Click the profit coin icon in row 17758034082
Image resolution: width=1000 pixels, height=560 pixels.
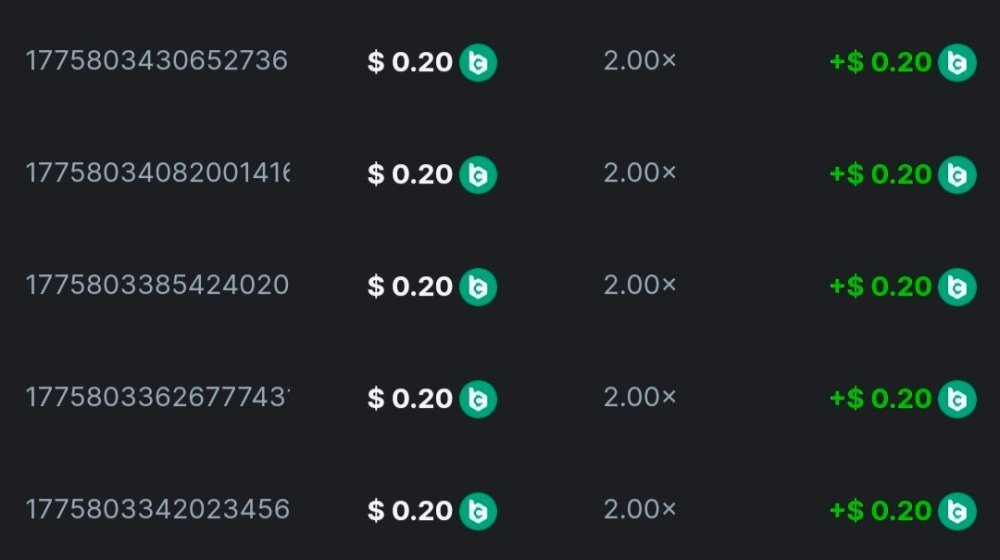[x=957, y=175]
